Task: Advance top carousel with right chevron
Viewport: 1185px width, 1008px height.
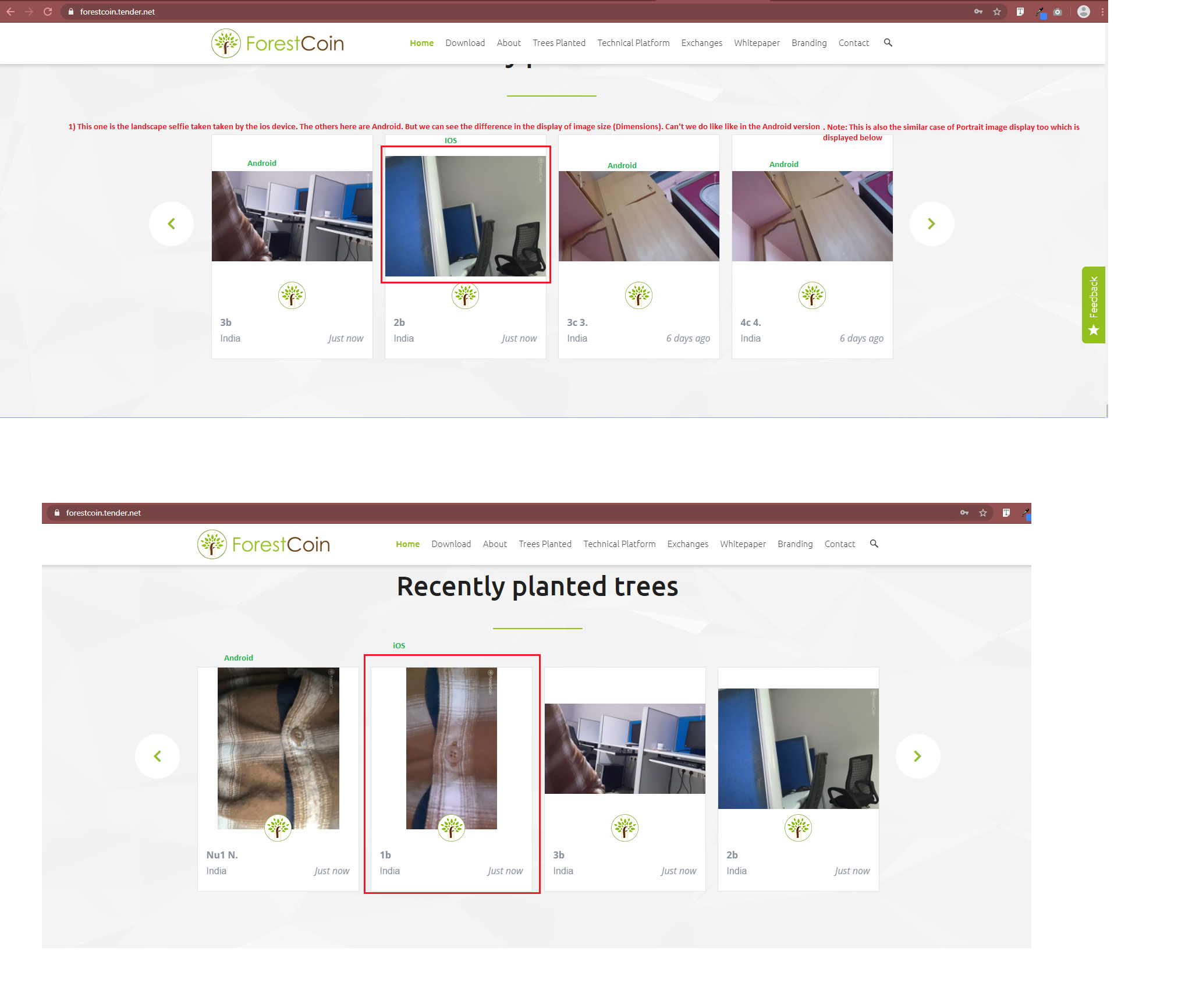Action: pos(931,223)
